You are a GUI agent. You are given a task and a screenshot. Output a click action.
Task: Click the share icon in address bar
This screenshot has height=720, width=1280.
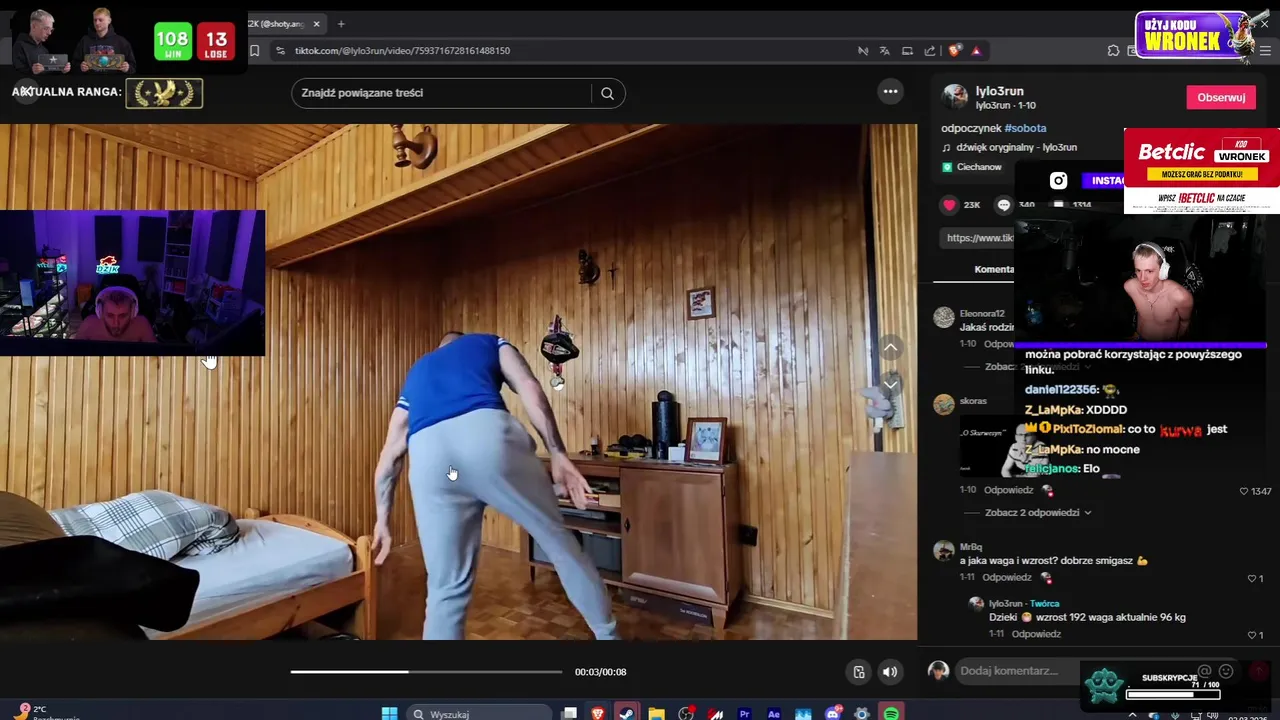(930, 51)
